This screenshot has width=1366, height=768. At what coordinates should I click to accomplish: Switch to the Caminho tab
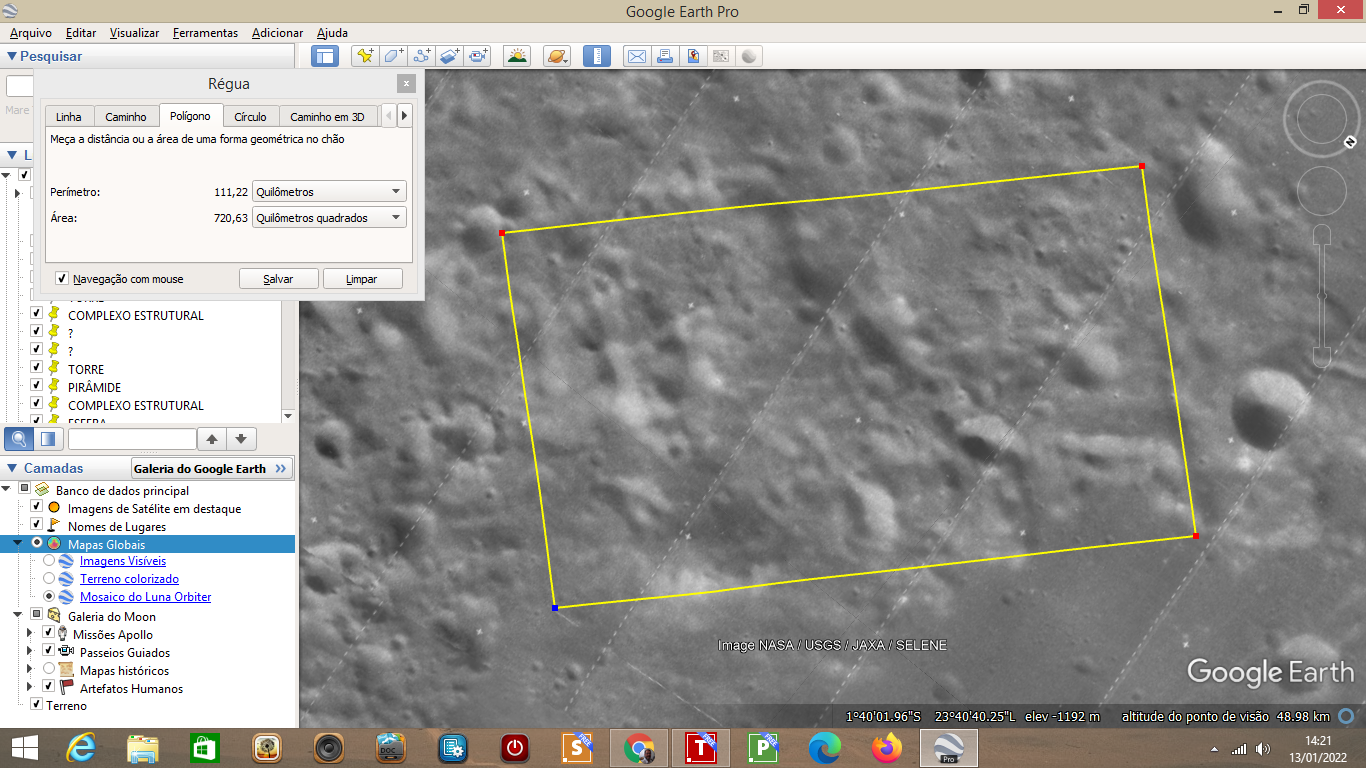pyautogui.click(x=126, y=117)
